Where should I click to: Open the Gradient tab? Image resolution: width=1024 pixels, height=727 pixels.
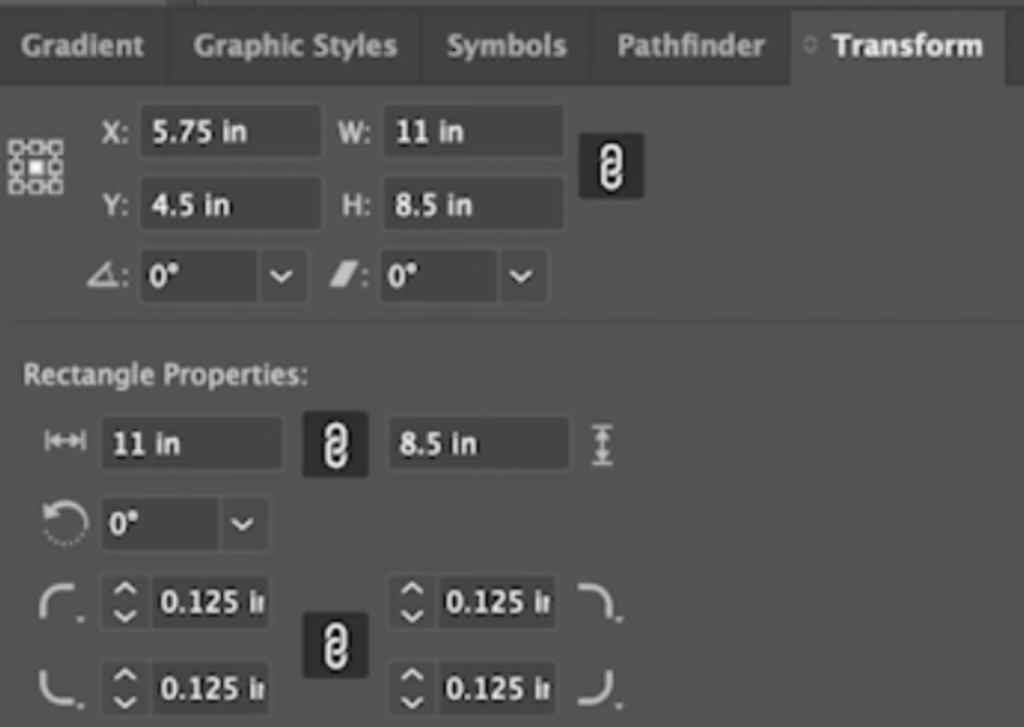82,46
